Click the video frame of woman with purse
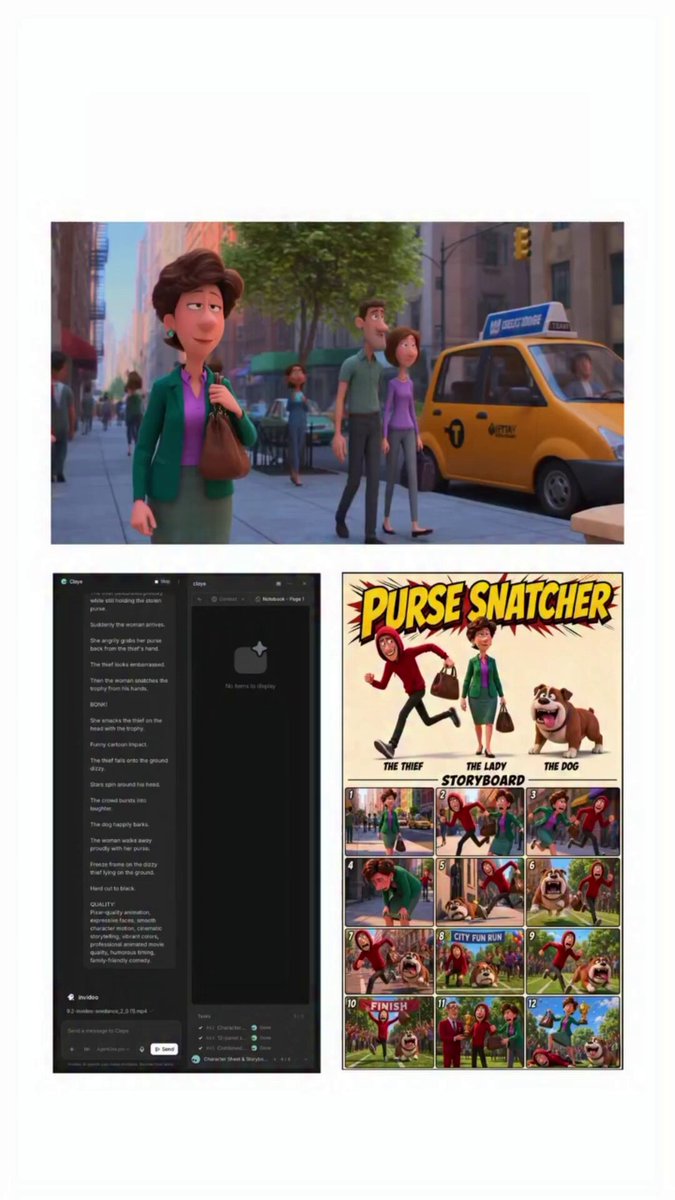 coord(337,383)
